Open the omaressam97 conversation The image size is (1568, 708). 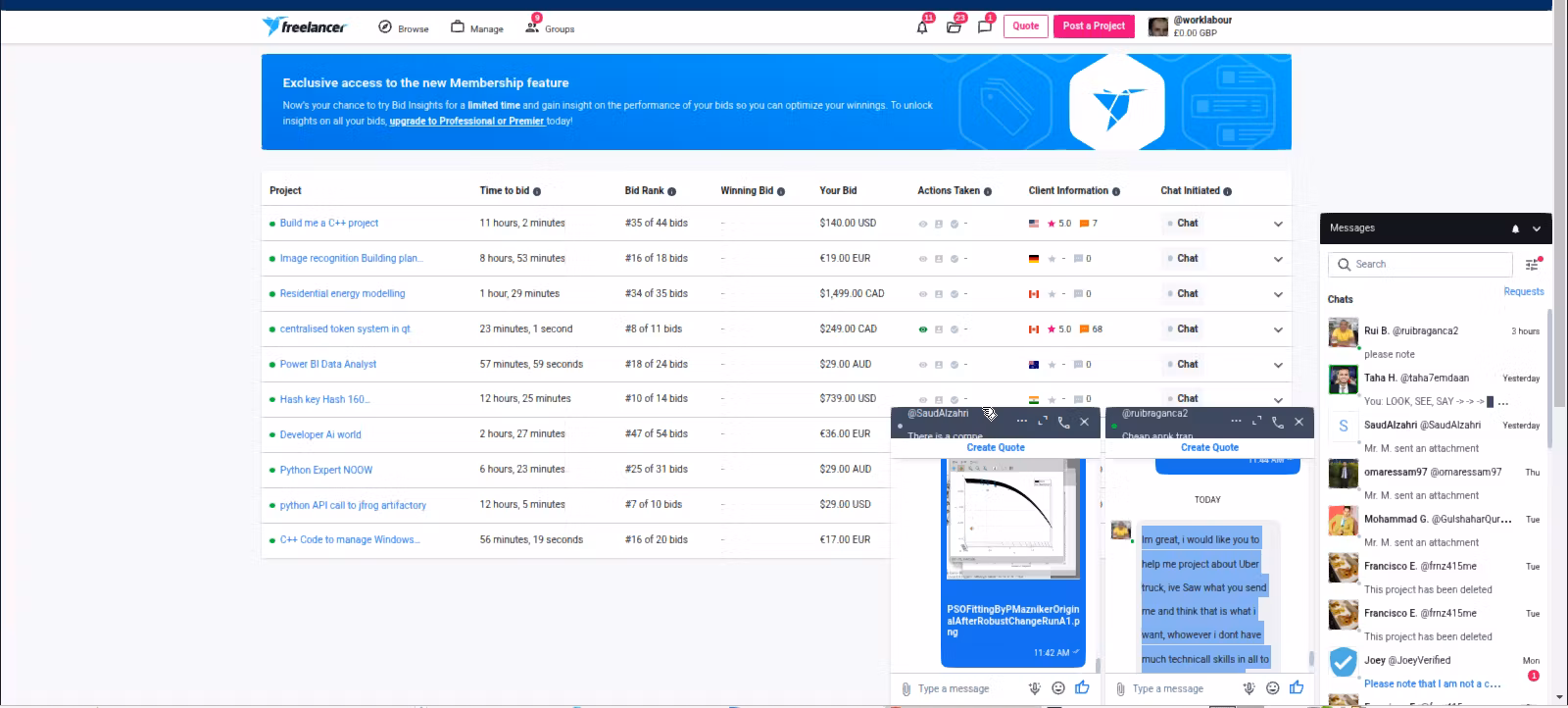click(x=1435, y=482)
